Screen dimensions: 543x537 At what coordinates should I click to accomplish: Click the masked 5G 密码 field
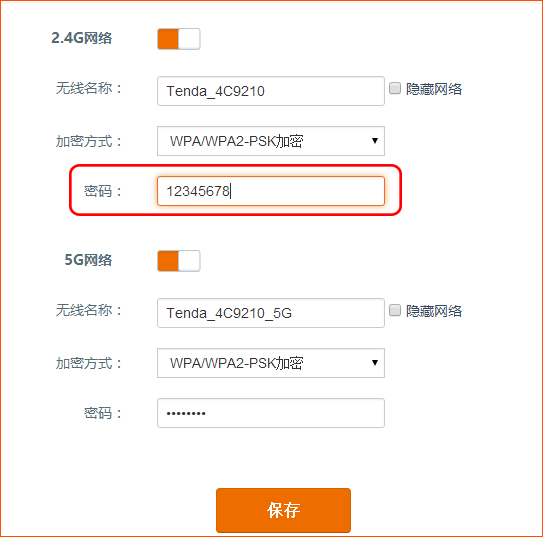pos(271,413)
